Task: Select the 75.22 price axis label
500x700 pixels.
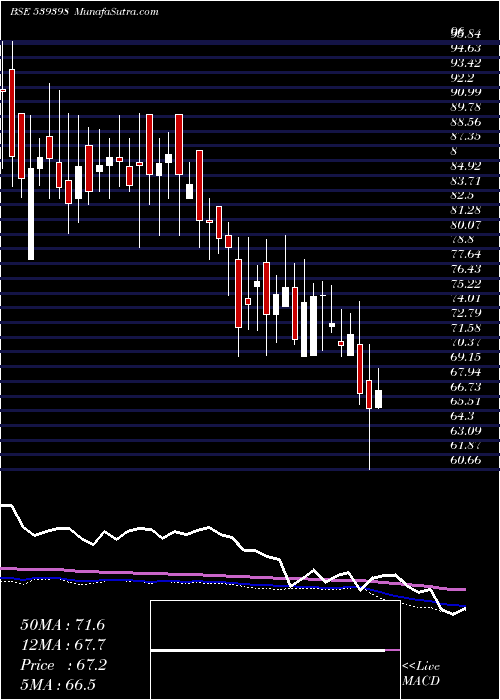Action: pyautogui.click(x=466, y=284)
